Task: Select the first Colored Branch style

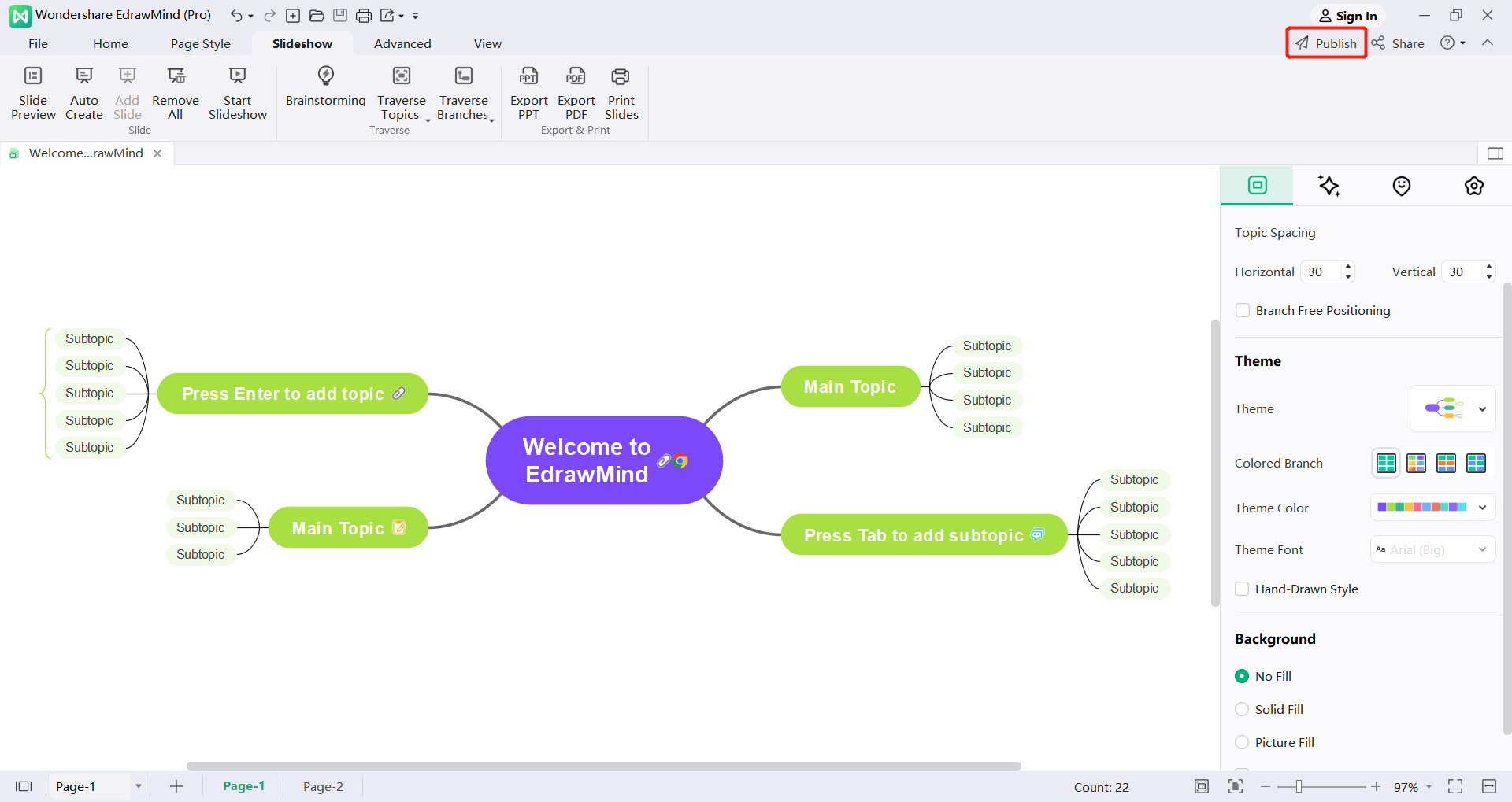Action: click(1386, 463)
